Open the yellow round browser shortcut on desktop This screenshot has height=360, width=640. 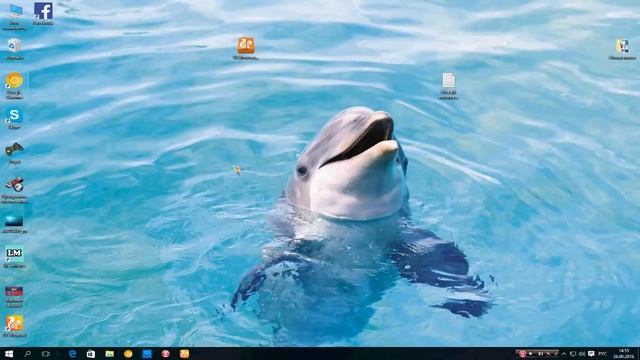click(14, 85)
